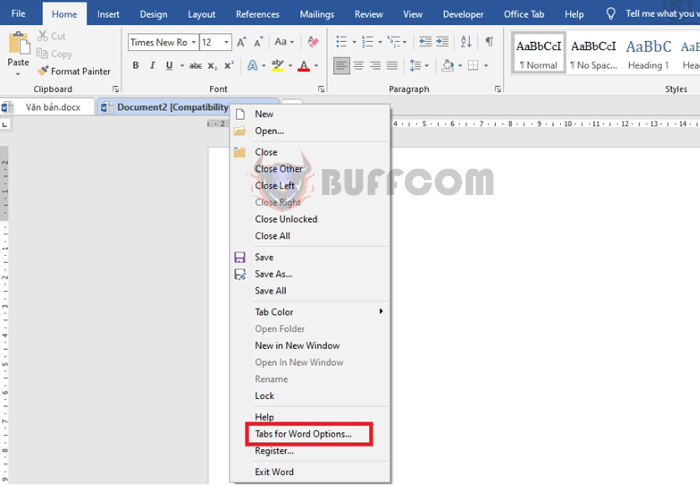Activate the Format Painter brush

74,71
